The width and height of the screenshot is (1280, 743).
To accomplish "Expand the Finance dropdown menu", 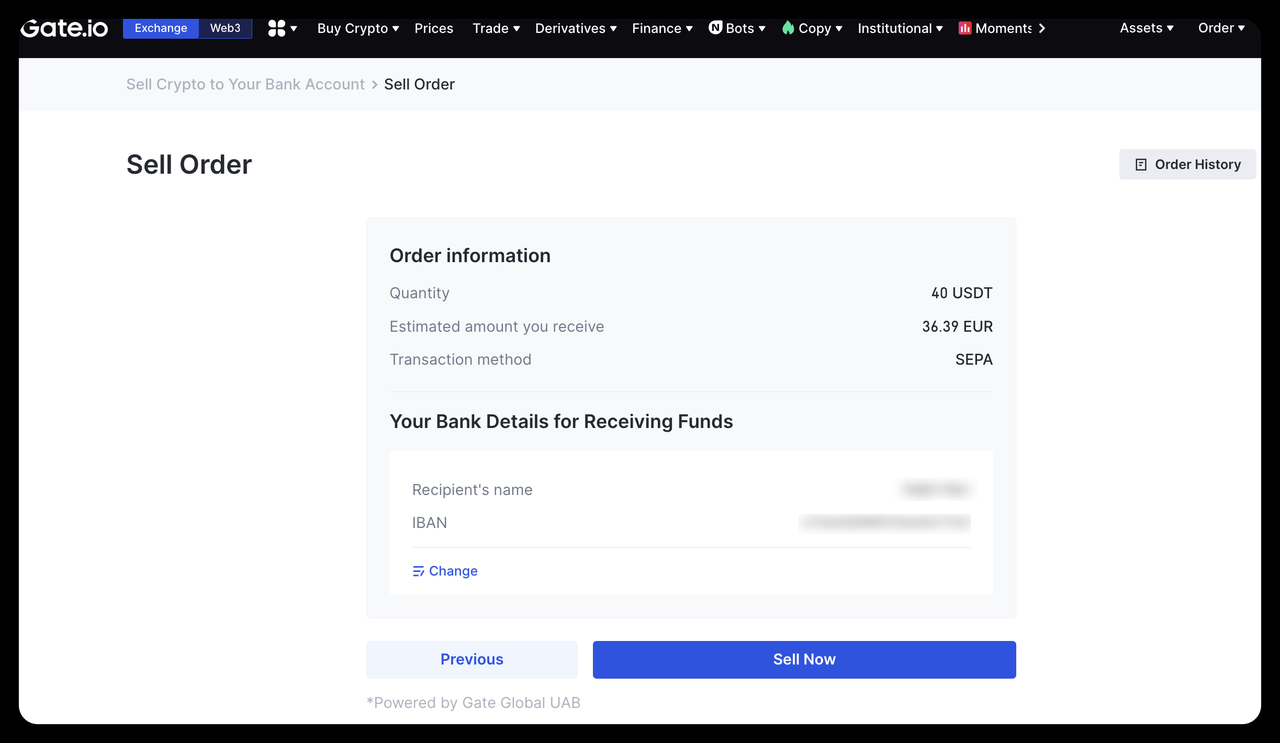I will pyautogui.click(x=662, y=28).
